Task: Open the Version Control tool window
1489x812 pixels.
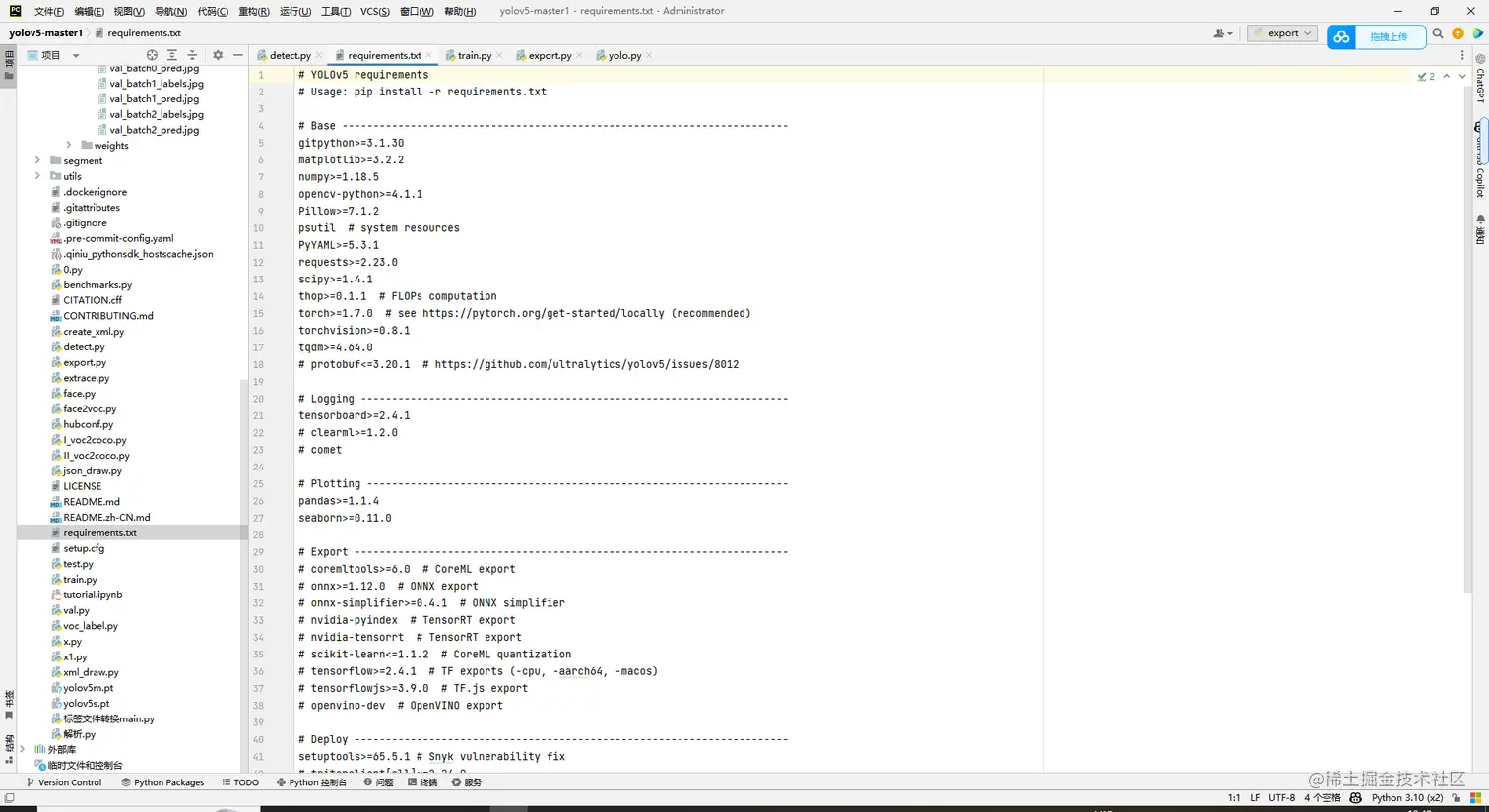Action: (64, 782)
